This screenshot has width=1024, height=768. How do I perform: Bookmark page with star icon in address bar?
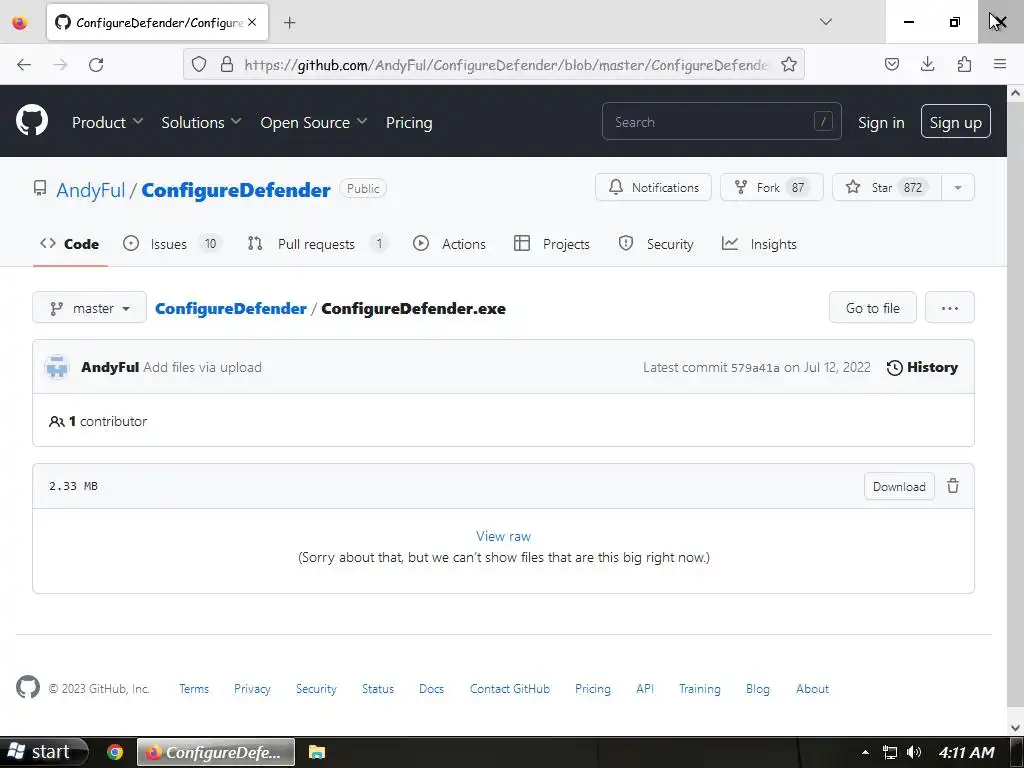point(789,64)
